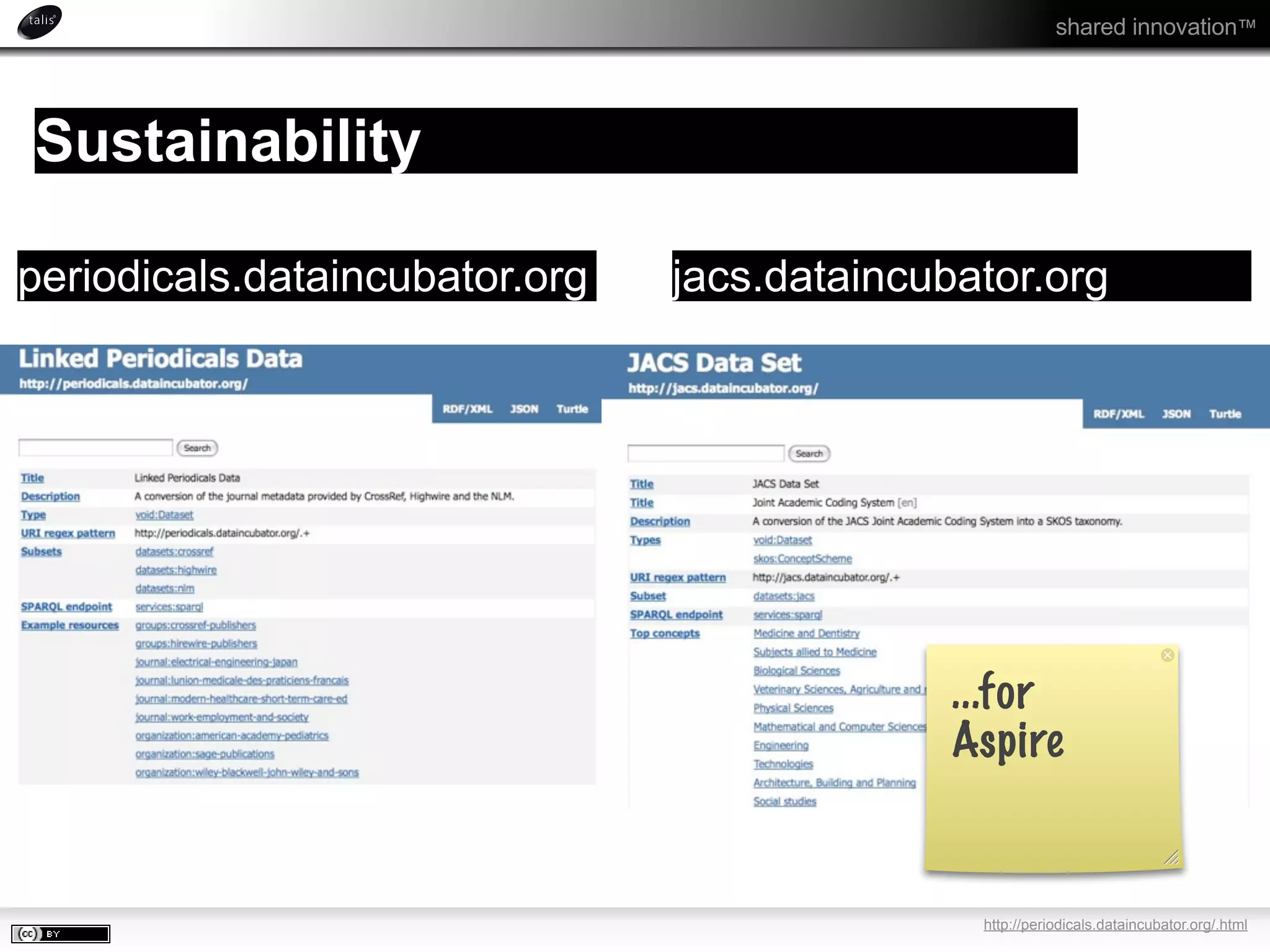Open journal:lunion-medicale-des-praticiens-francais link
Screen dimensions: 1270x952
point(242,681)
